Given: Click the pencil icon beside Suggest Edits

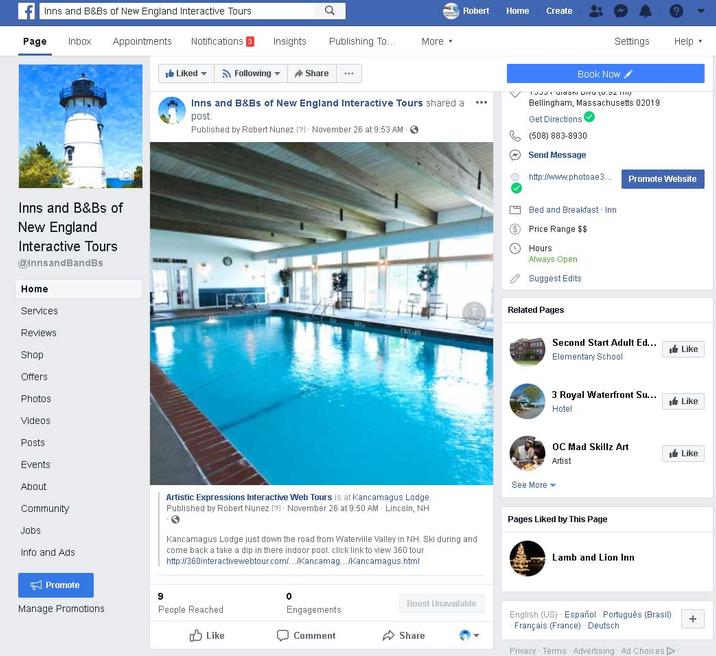Looking at the screenshot, I should click(515, 278).
